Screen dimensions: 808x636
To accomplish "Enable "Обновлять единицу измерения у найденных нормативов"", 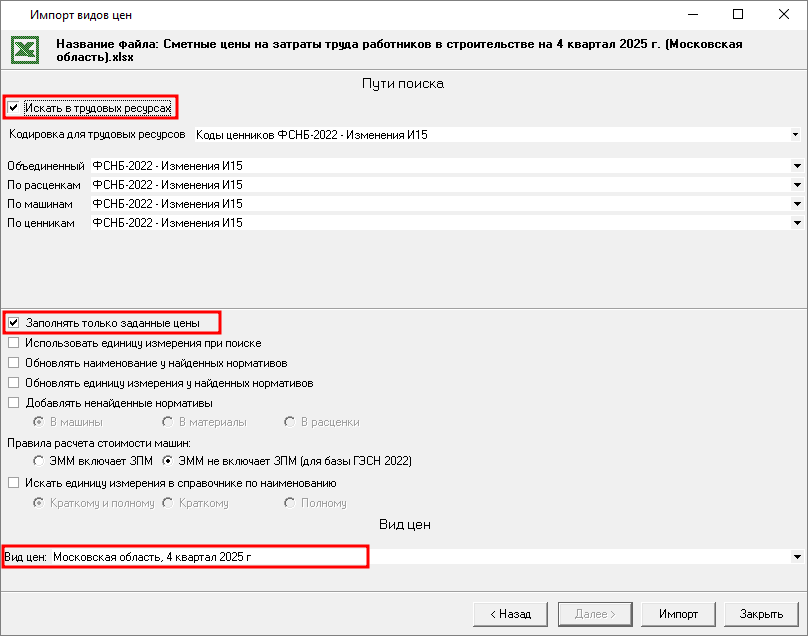I will [x=14, y=383].
